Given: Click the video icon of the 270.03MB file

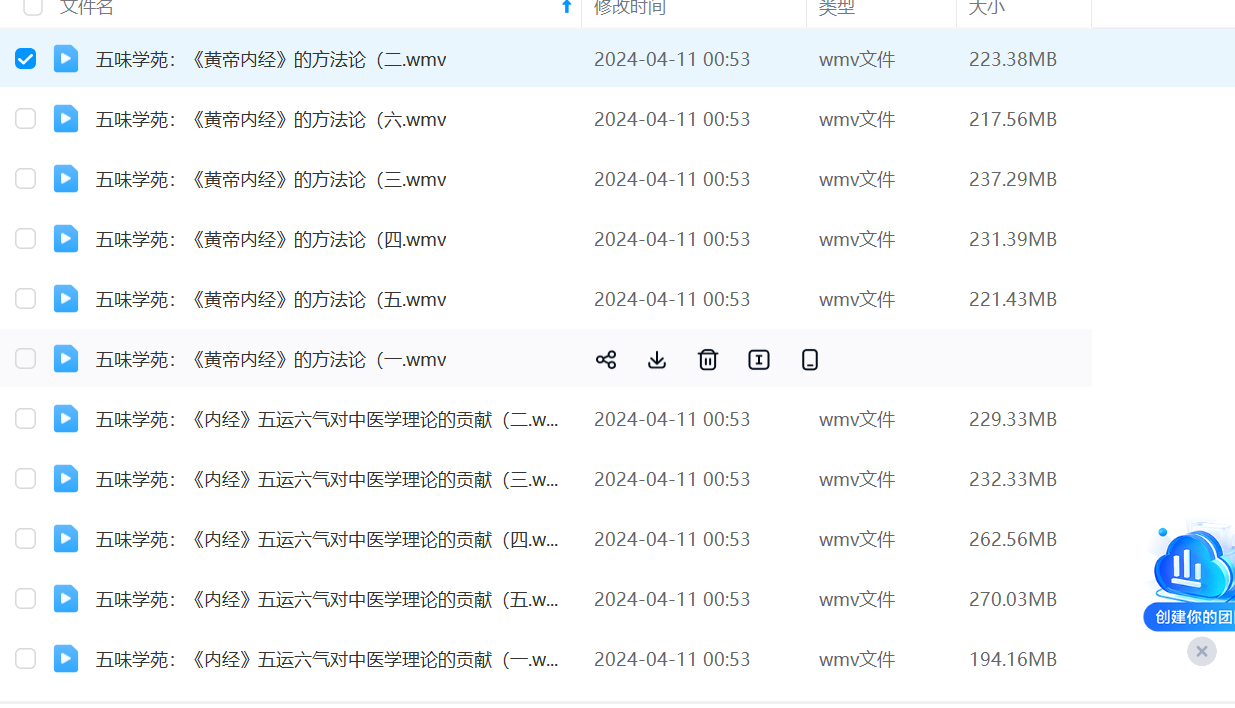Looking at the screenshot, I should [x=66, y=599].
